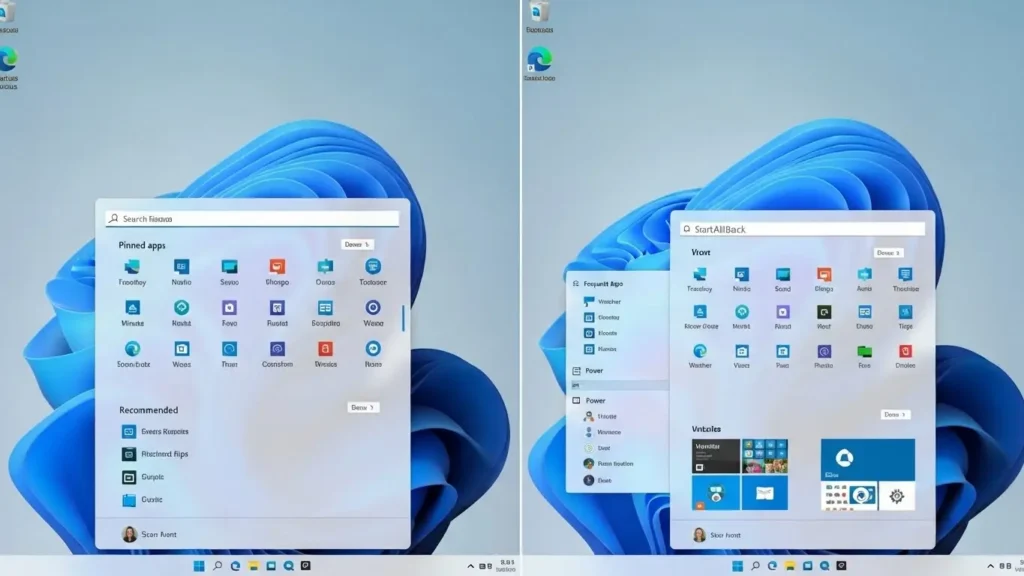Select the Weather pinned app icon
This screenshot has height=576, width=1024.
point(700,354)
